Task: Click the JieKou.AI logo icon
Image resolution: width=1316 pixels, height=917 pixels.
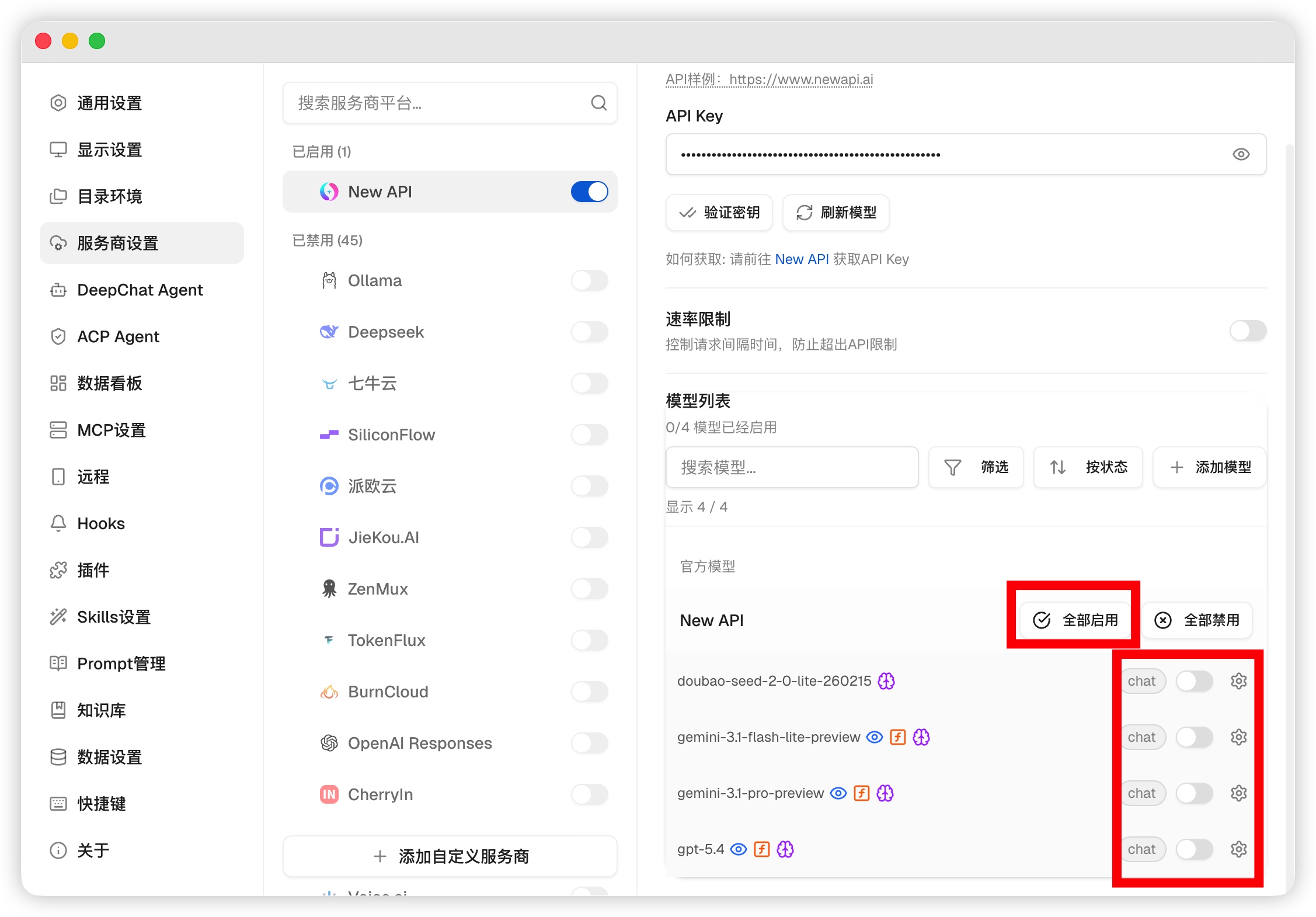Action: coord(329,537)
